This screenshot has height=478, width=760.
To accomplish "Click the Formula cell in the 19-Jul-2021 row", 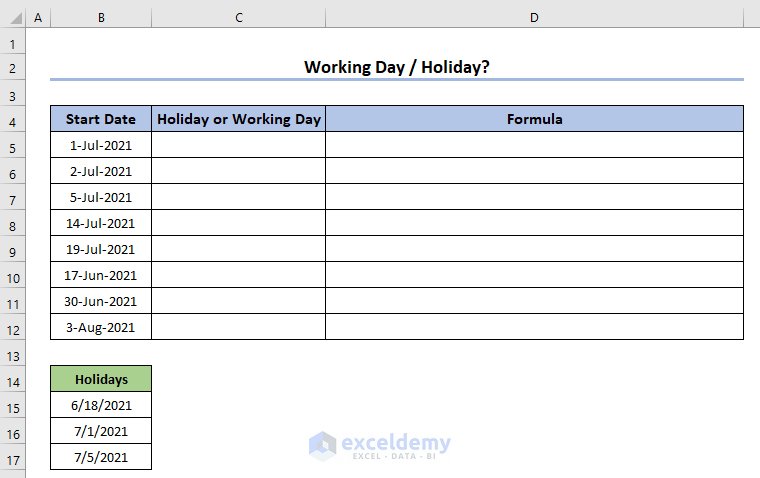I will [534, 249].
